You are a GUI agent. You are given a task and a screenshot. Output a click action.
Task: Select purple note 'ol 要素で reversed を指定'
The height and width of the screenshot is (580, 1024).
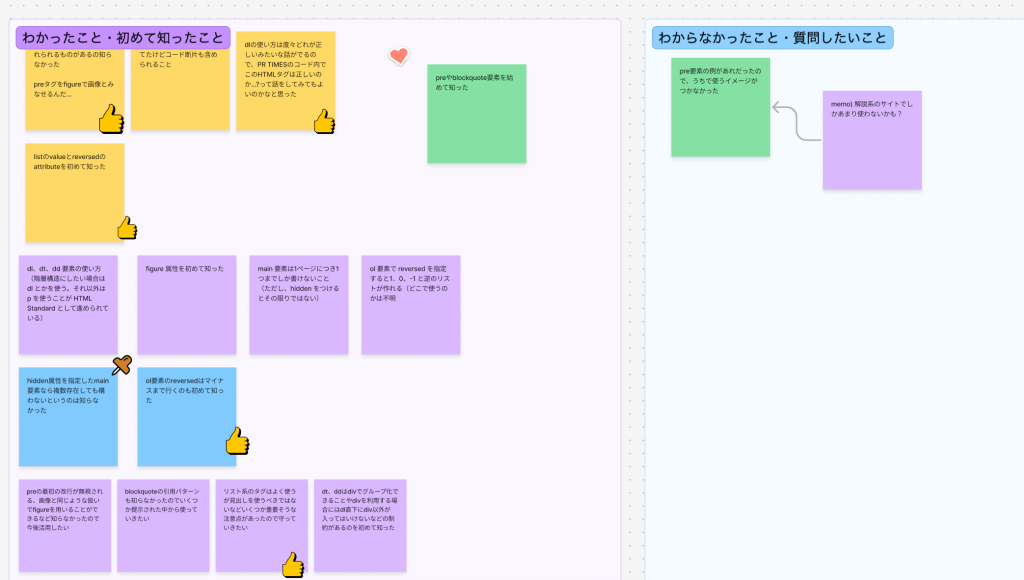410,305
